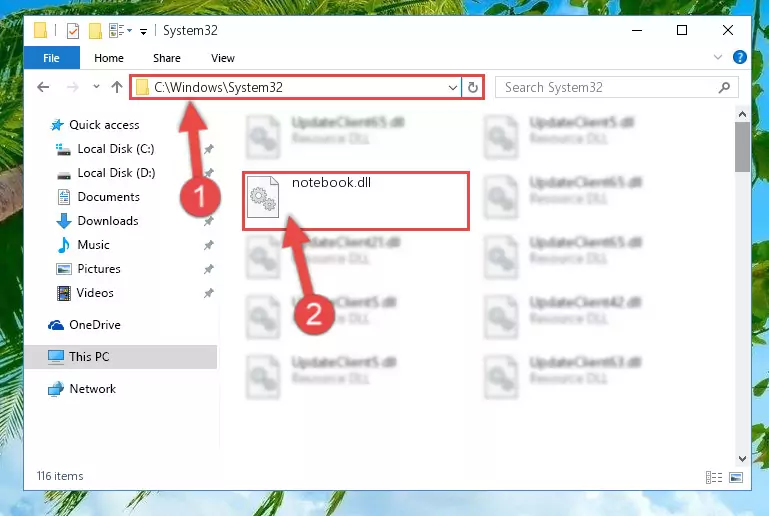
Task: Switch to Large icons view in status bar
Action: (736, 477)
